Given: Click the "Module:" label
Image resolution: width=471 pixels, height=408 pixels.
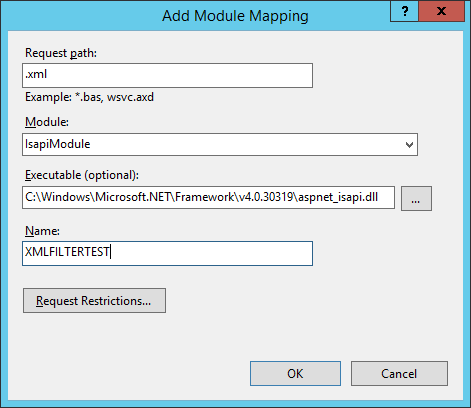Looking at the screenshot, I should click(47, 122).
